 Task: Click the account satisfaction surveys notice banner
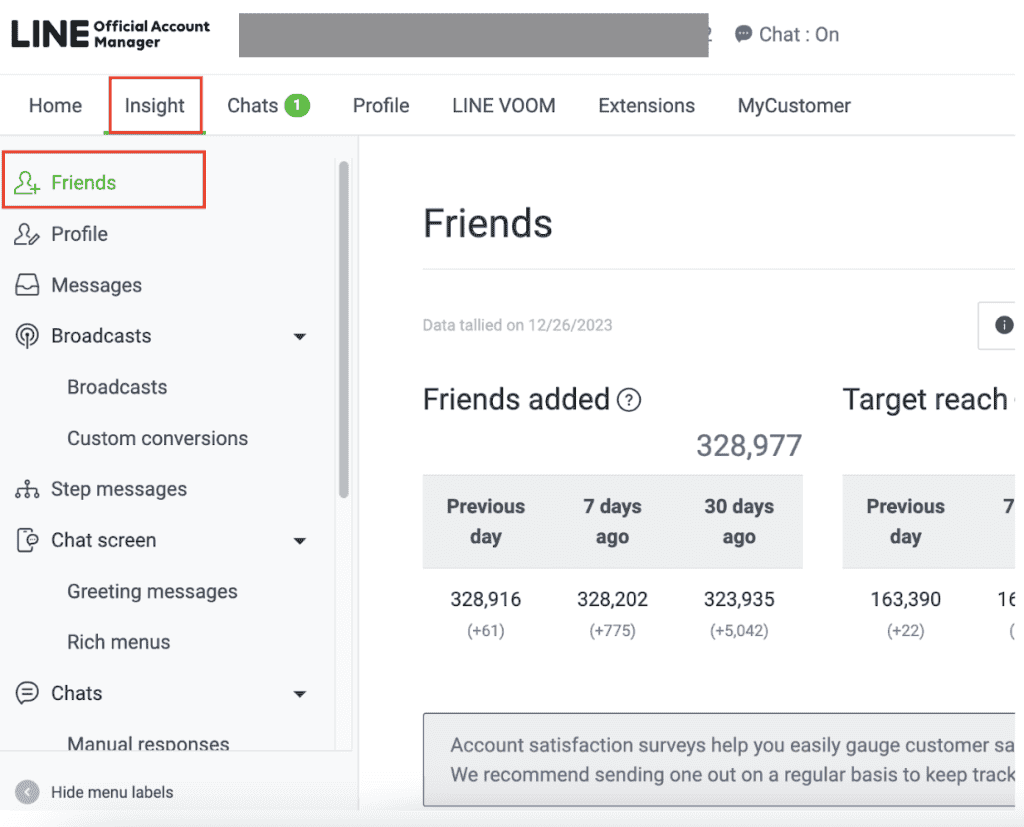[x=719, y=760]
